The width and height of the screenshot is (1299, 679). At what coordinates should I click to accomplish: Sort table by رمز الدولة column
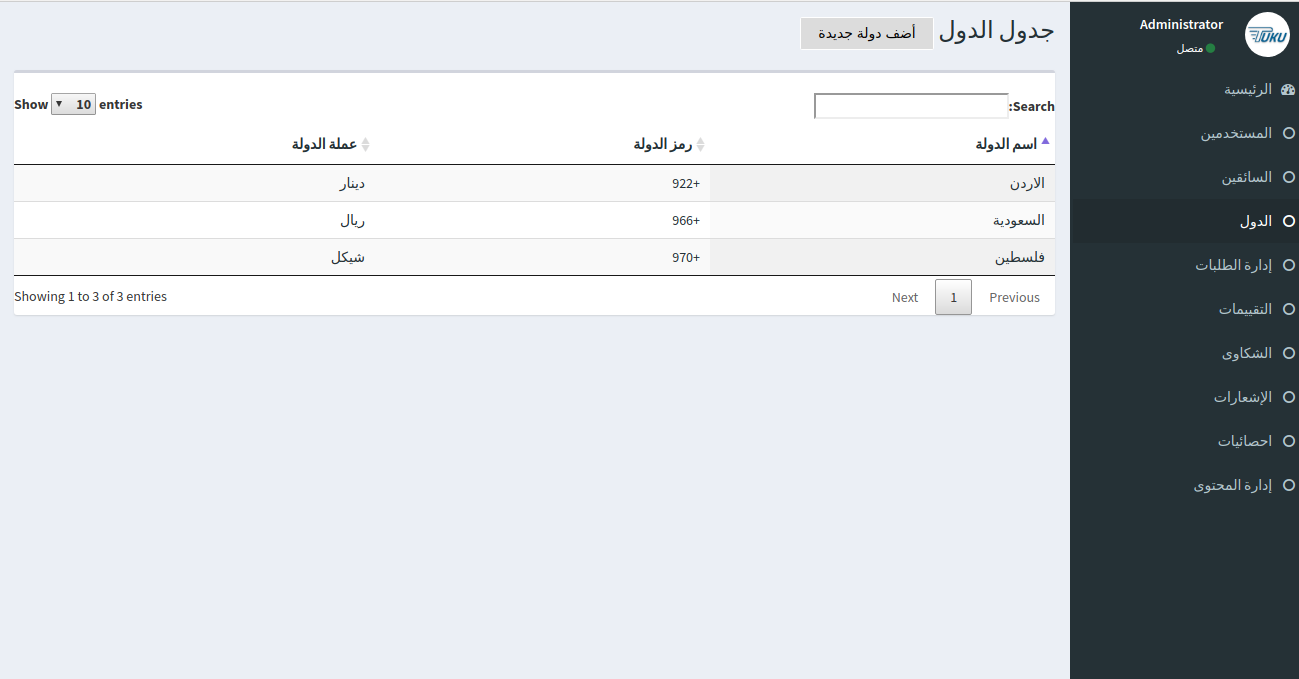tap(663, 144)
